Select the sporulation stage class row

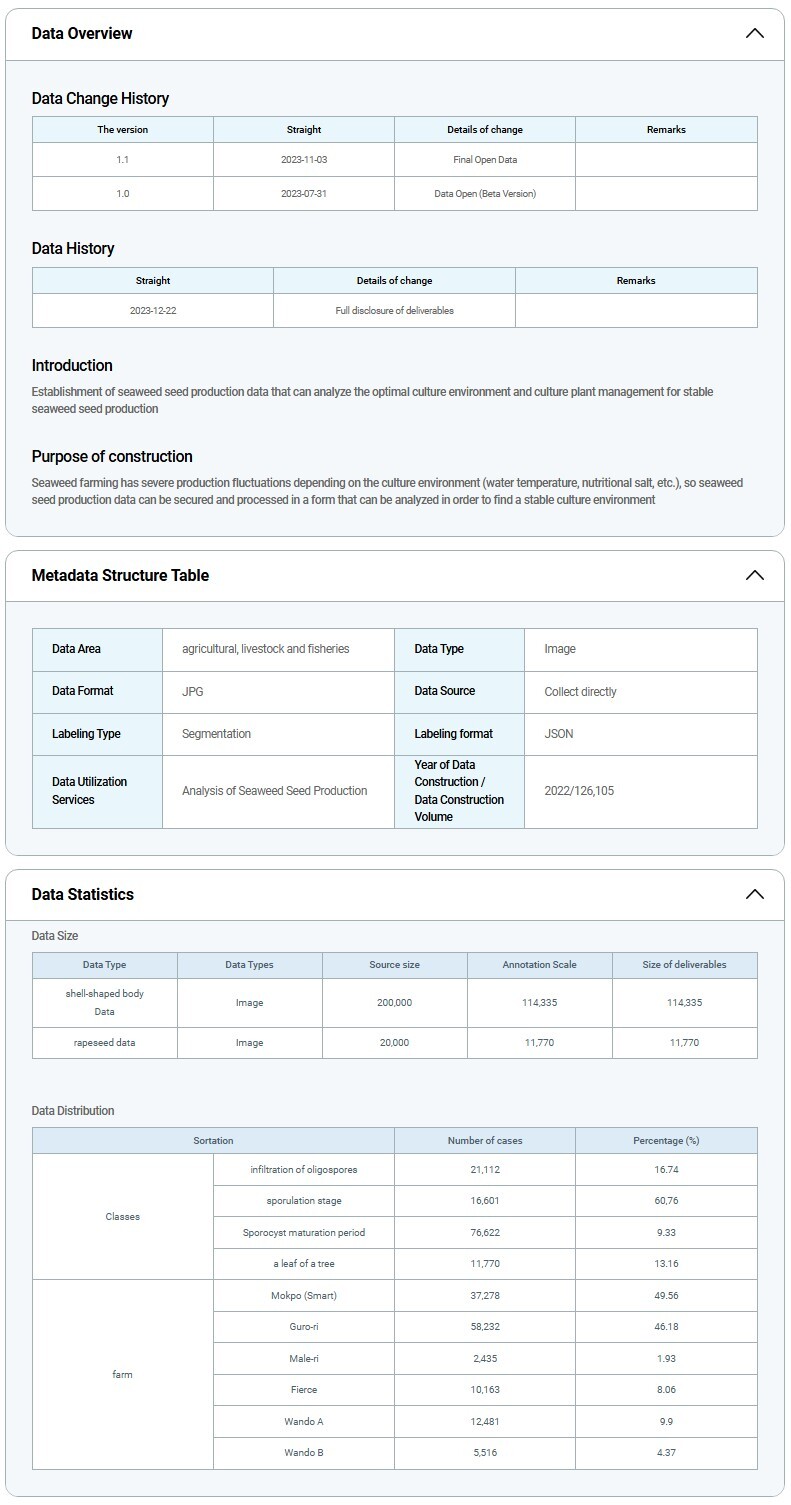[303, 1200]
